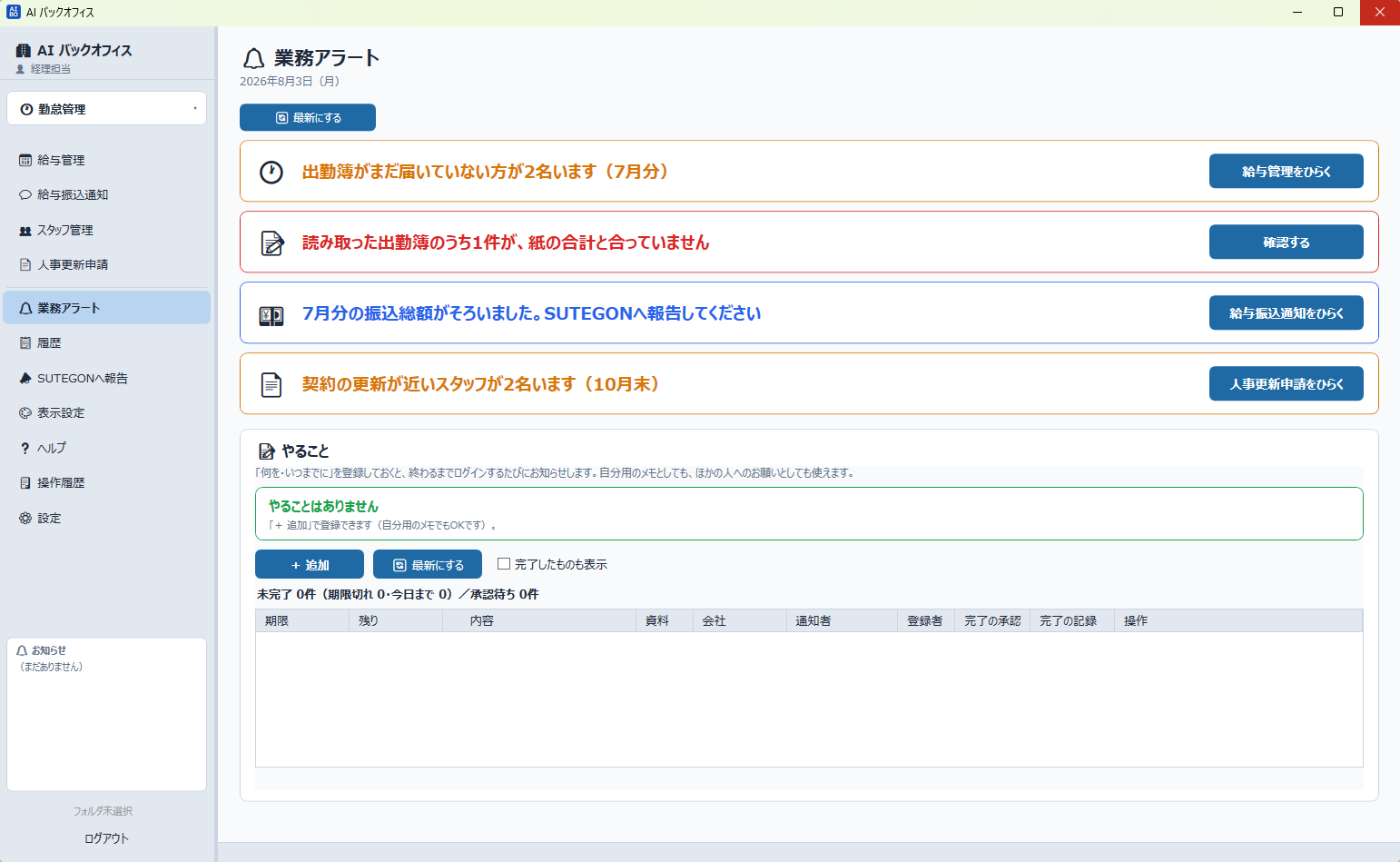Click the 期限 column header
The height and width of the screenshot is (862, 1400).
click(302, 620)
